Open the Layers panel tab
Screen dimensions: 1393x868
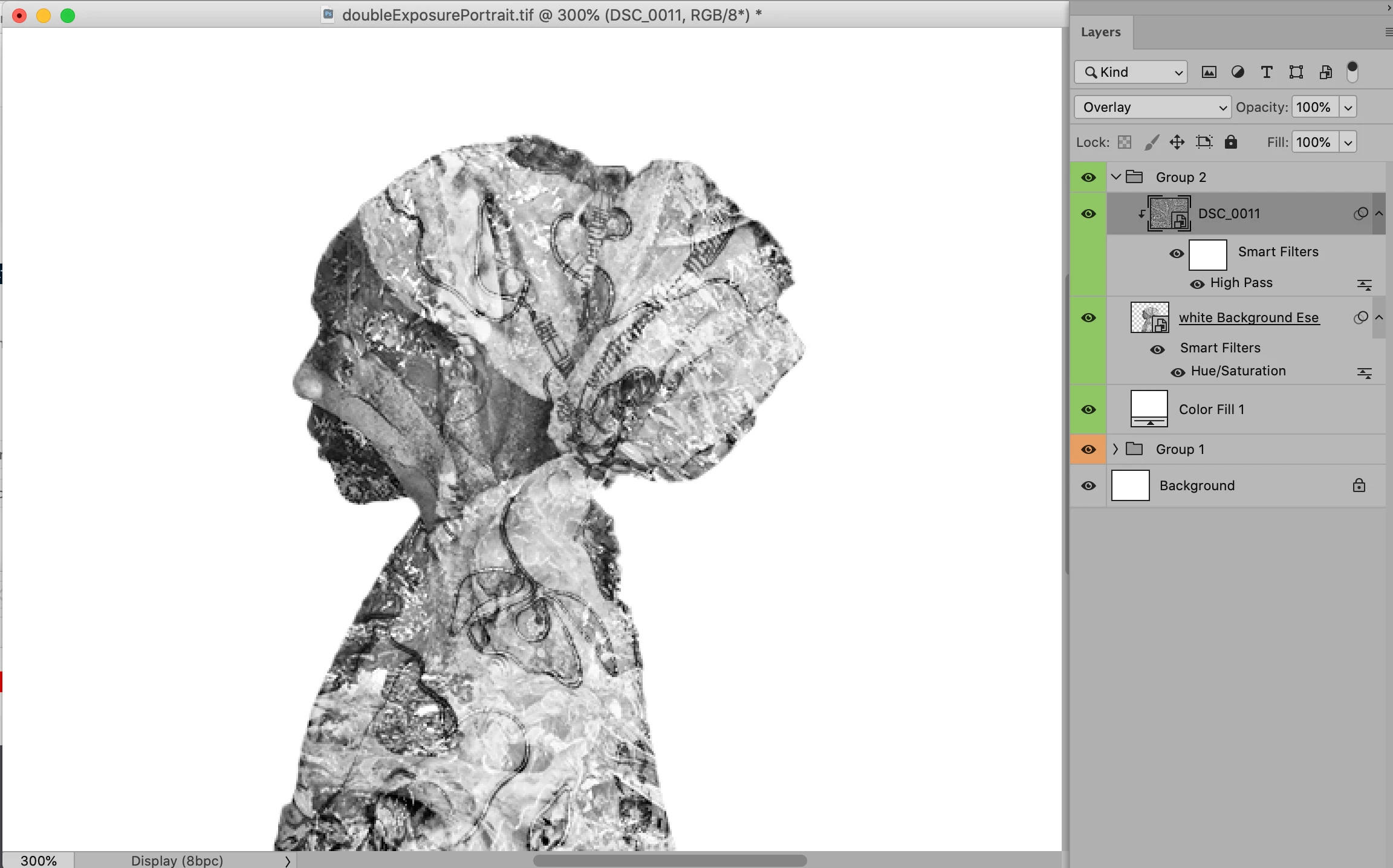click(1100, 33)
